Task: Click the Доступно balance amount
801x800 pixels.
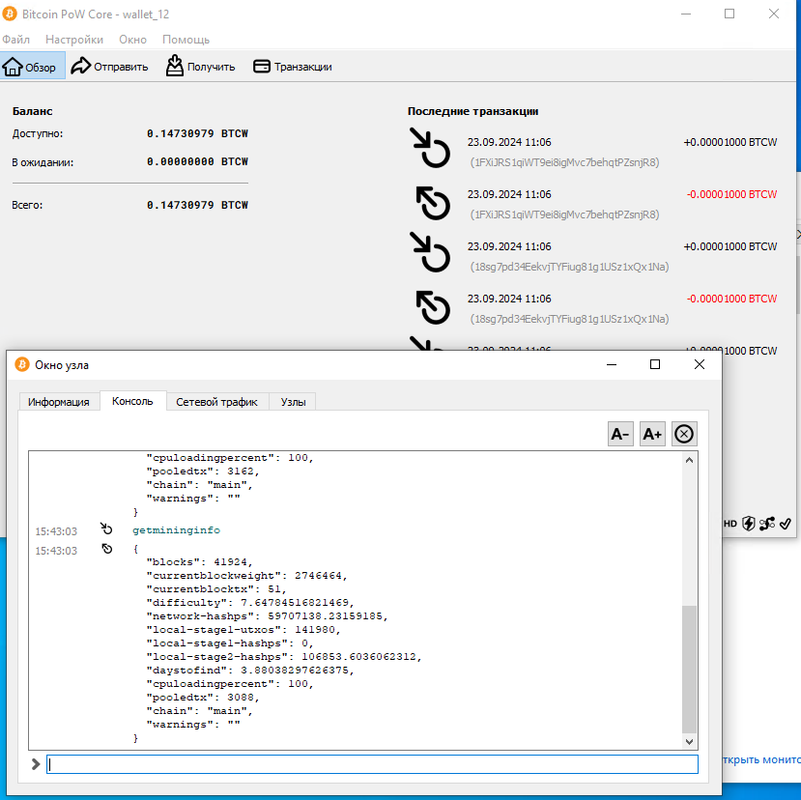Action: 197,133
